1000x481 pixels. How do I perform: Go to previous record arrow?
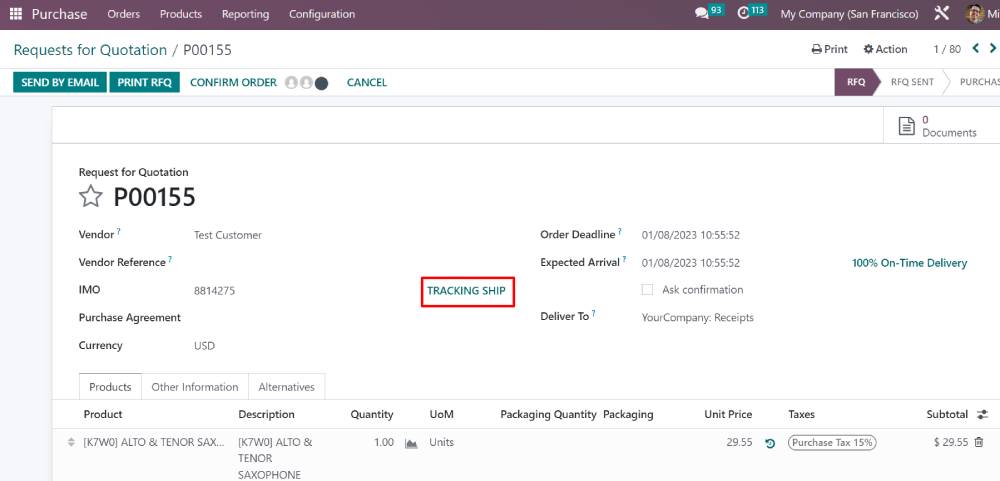pos(976,48)
